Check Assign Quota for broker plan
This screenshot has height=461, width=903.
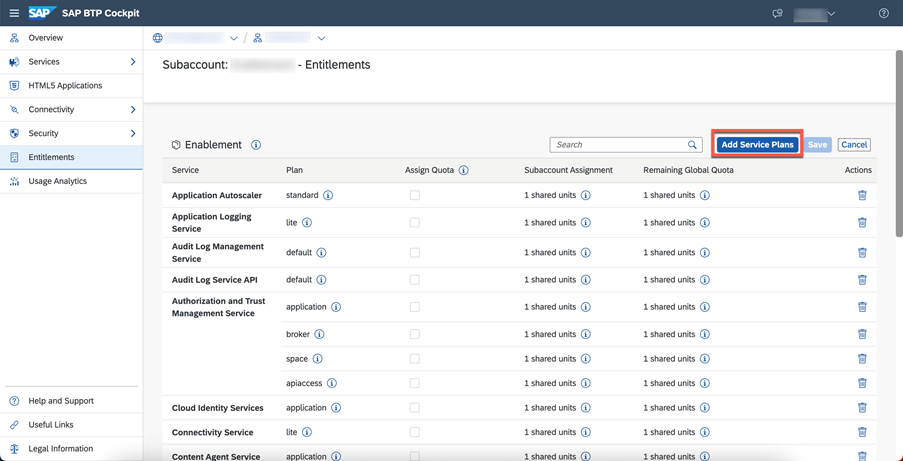[x=415, y=334]
